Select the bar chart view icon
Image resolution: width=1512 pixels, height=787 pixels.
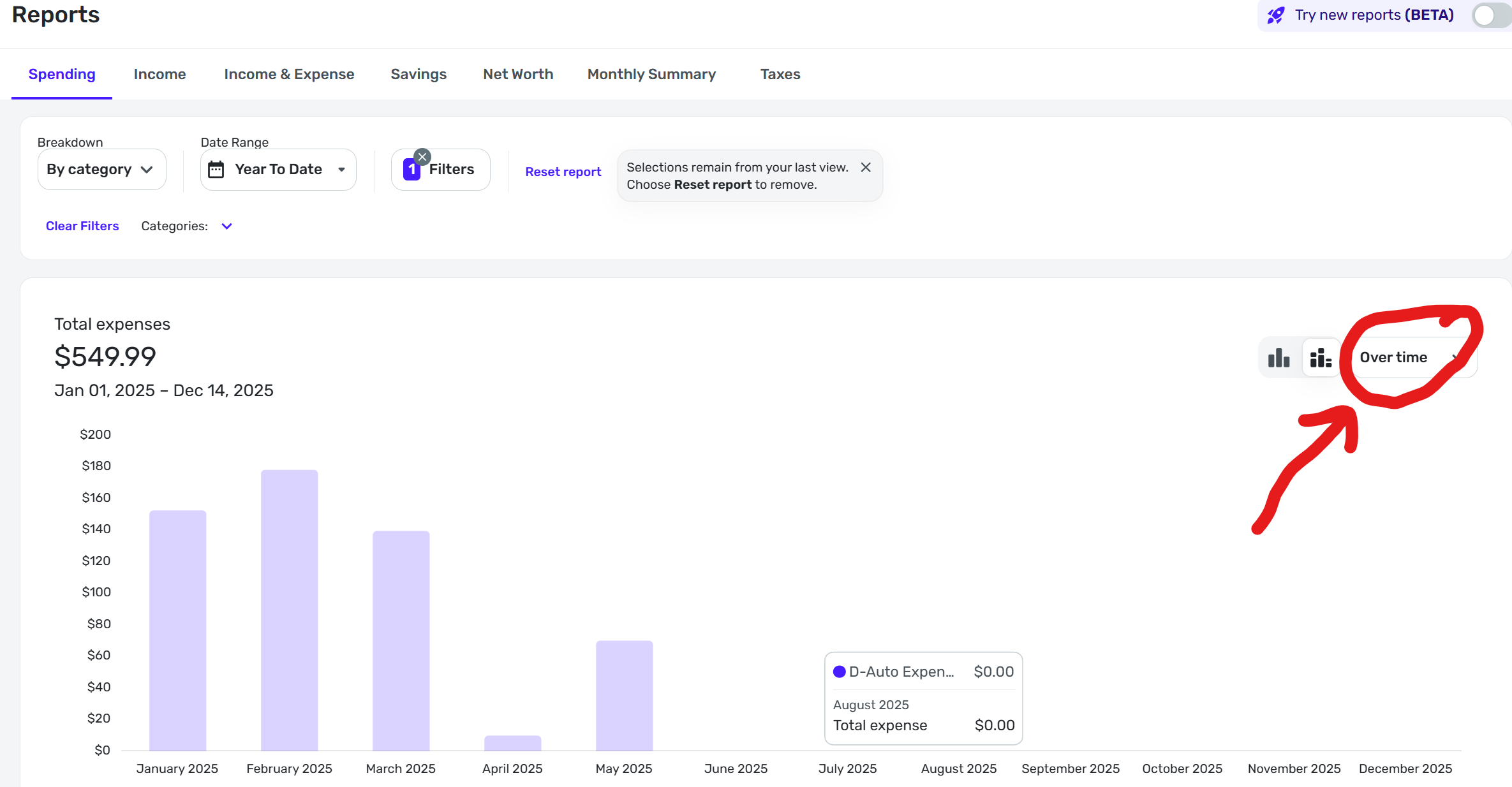[1279, 358]
